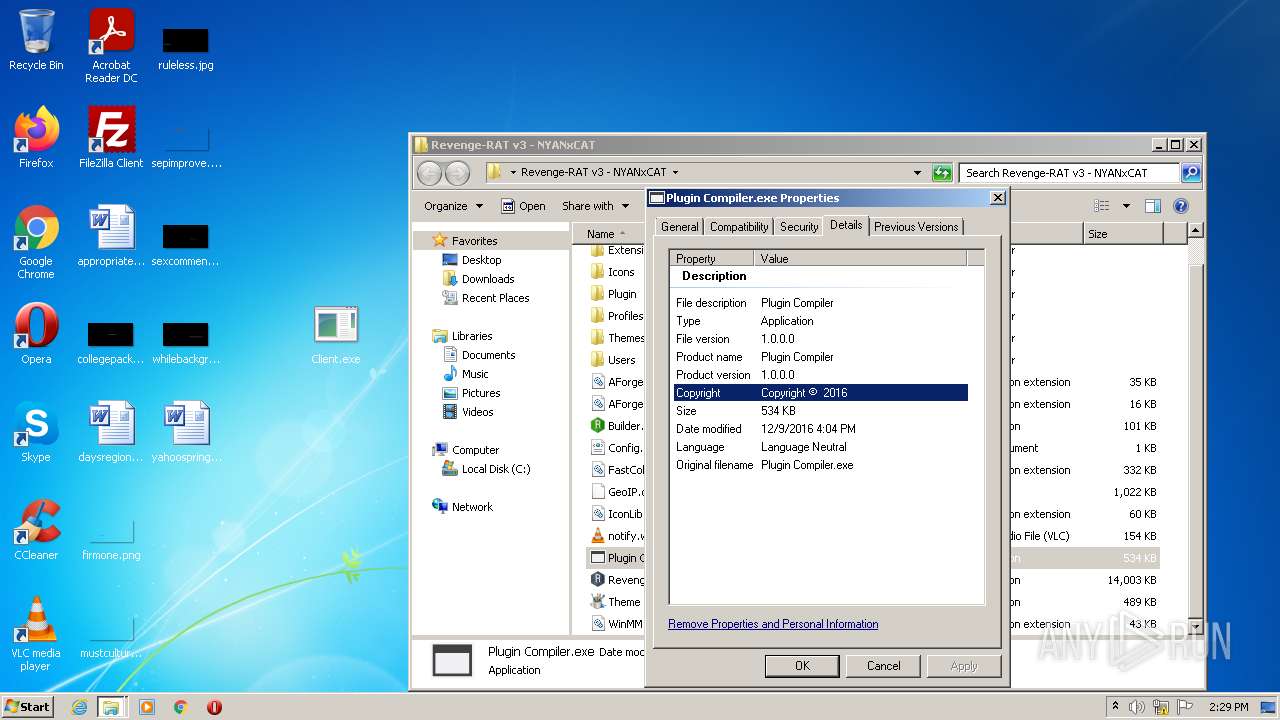The height and width of the screenshot is (720, 1280).
Task: Open Pictures library
Action: pos(481,393)
